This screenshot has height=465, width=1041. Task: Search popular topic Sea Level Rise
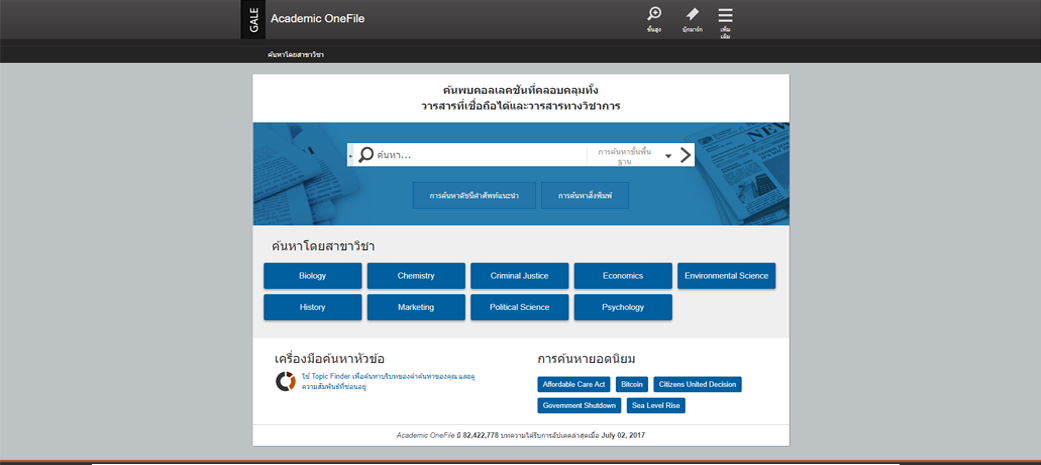(x=656, y=405)
